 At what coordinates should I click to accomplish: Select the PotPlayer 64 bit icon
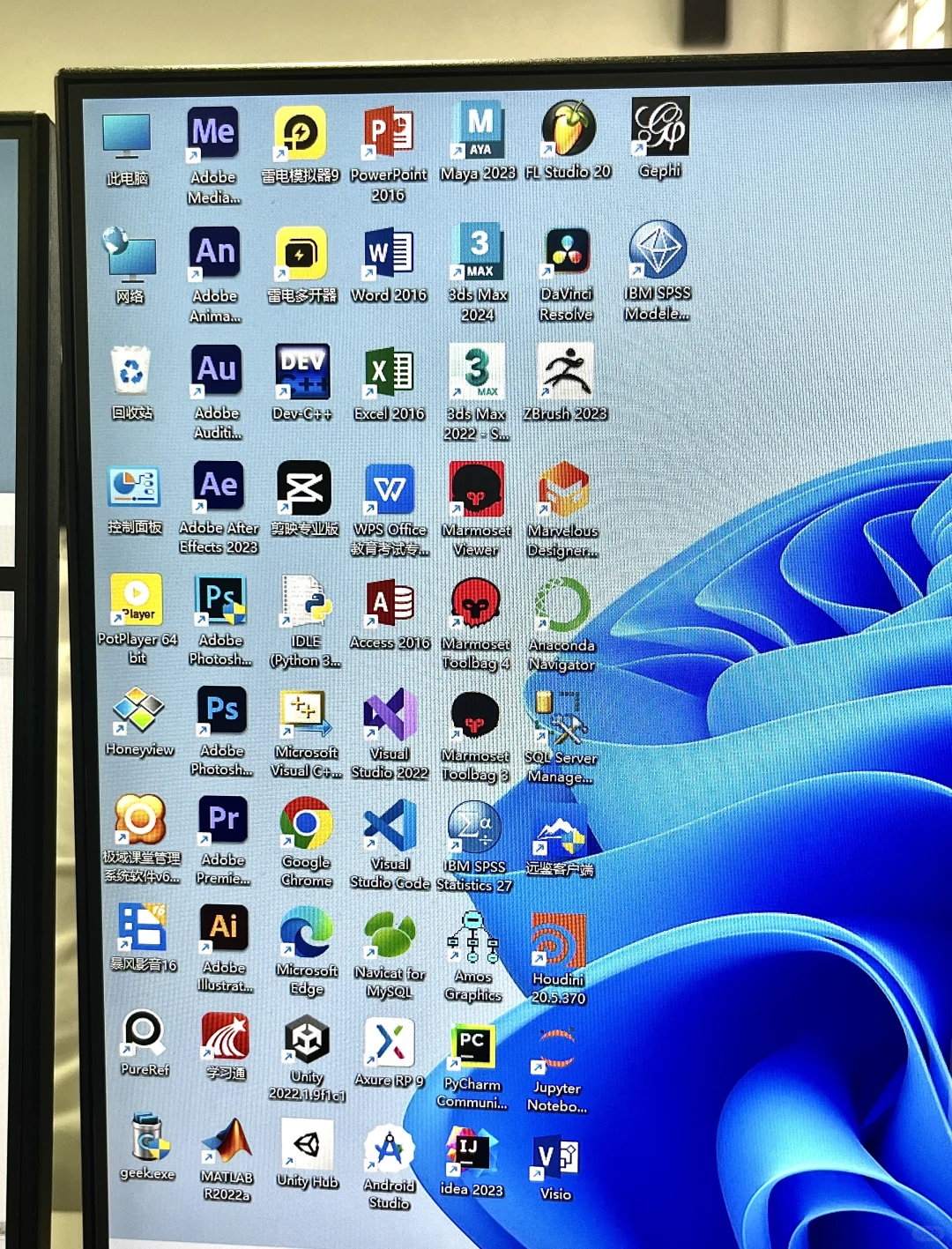click(x=137, y=599)
